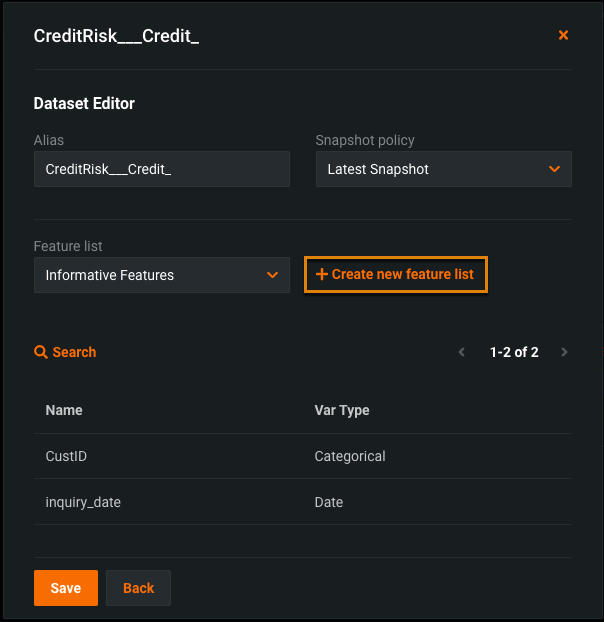This screenshot has height=622, width=604.
Task: Select the inquiry_date feature row
Action: [83, 502]
